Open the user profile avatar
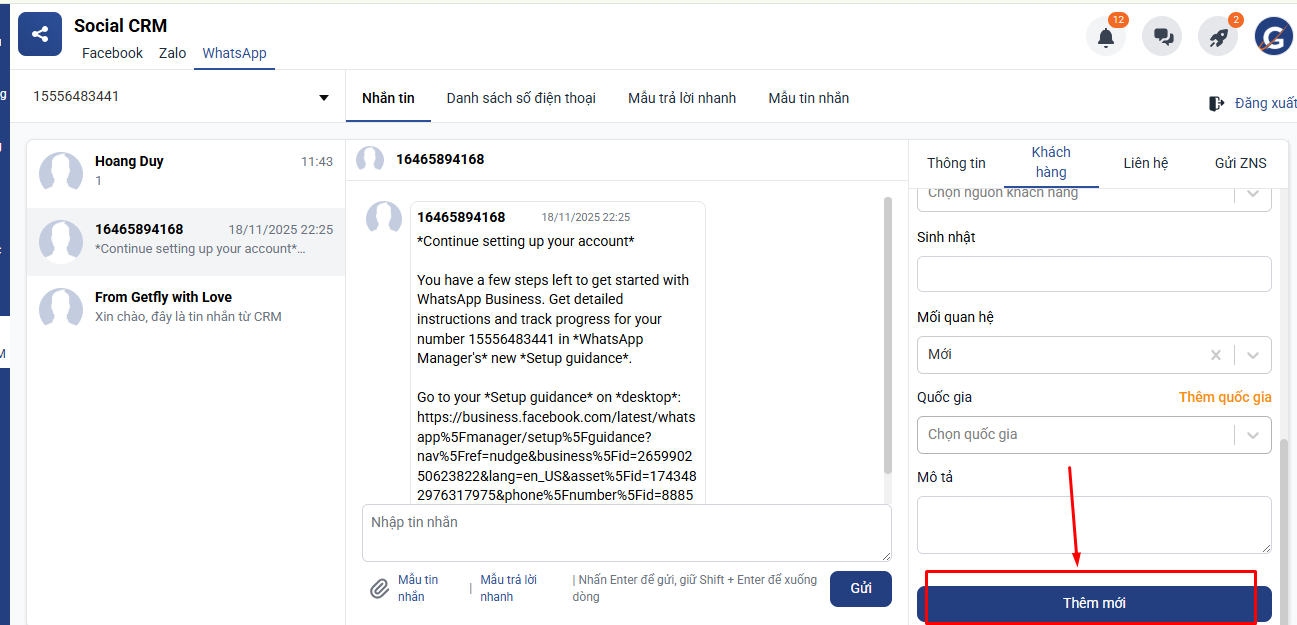Image resolution: width=1297 pixels, height=625 pixels. (1274, 37)
